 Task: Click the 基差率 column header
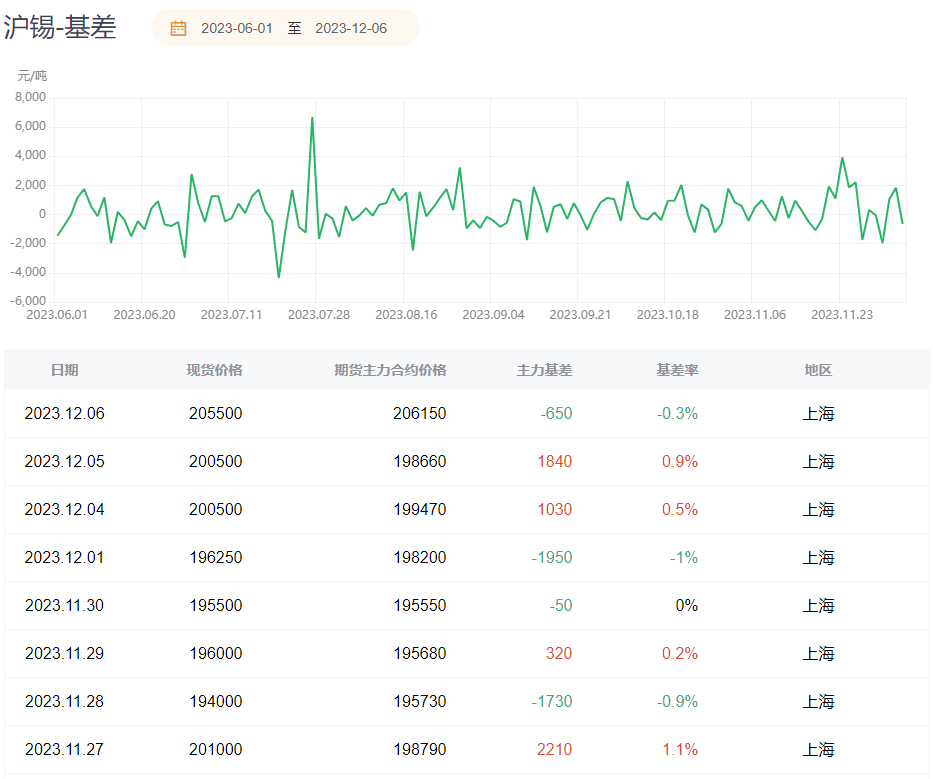tap(677, 370)
